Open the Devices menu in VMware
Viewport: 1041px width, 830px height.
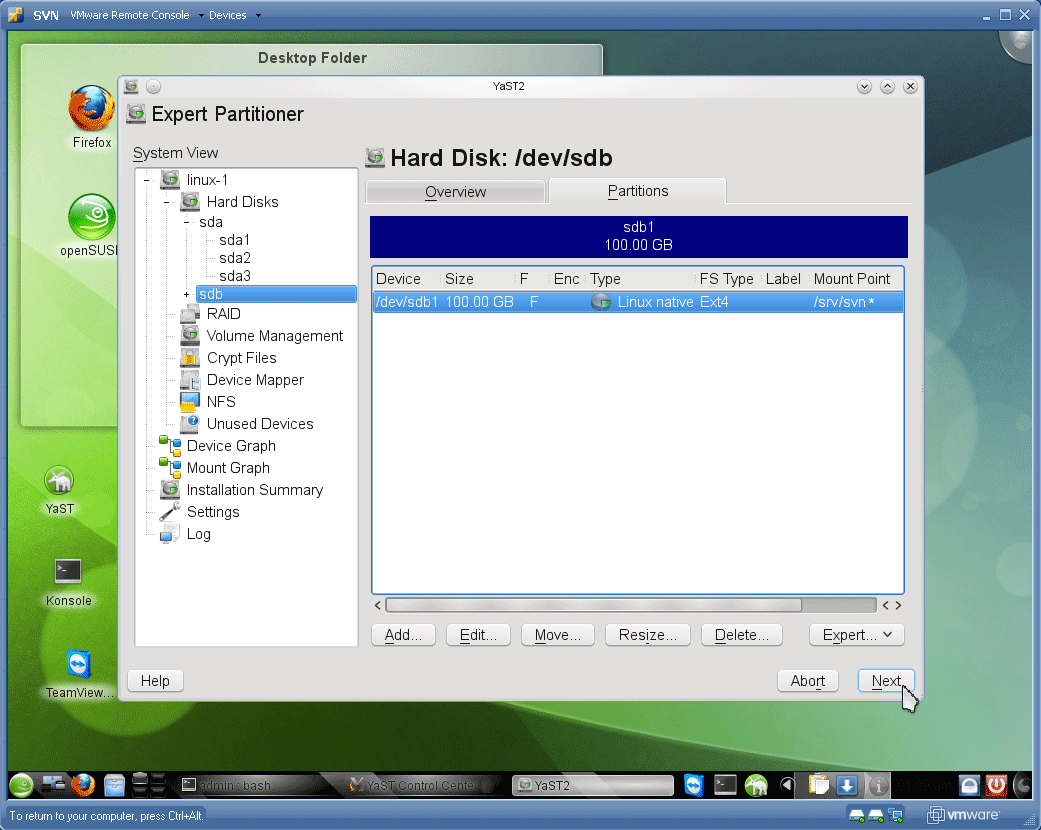[x=234, y=15]
